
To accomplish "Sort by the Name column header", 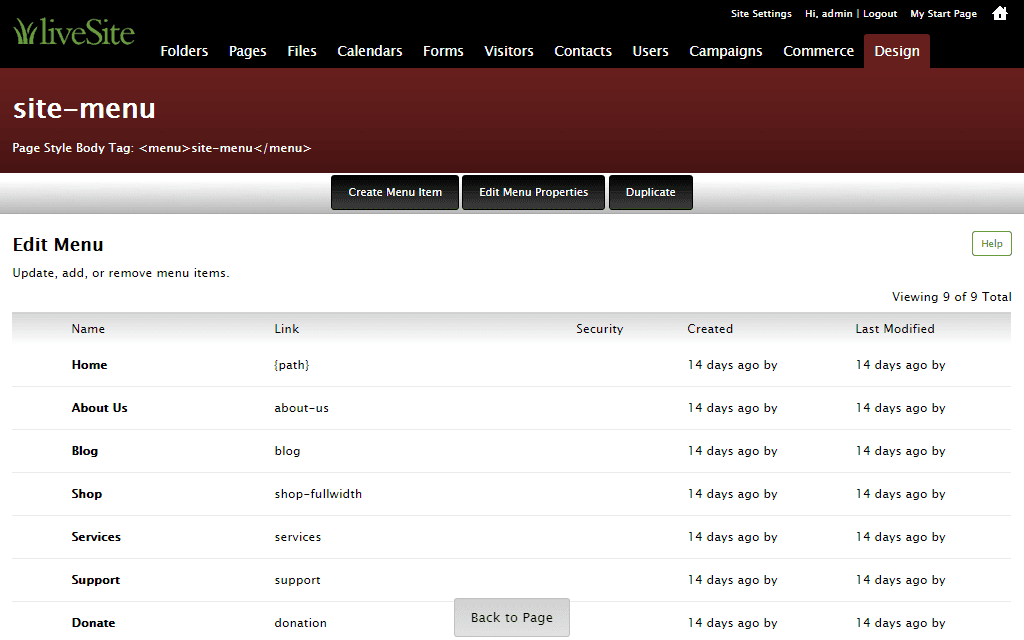I will 88,329.
